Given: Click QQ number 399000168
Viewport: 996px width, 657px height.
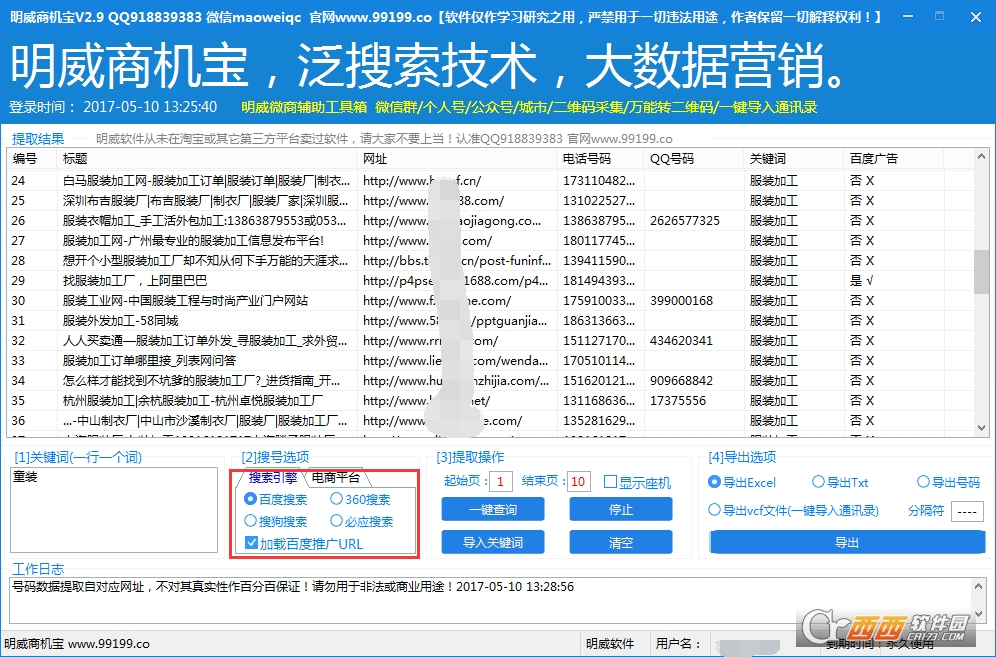Looking at the screenshot, I should pyautogui.click(x=681, y=301).
